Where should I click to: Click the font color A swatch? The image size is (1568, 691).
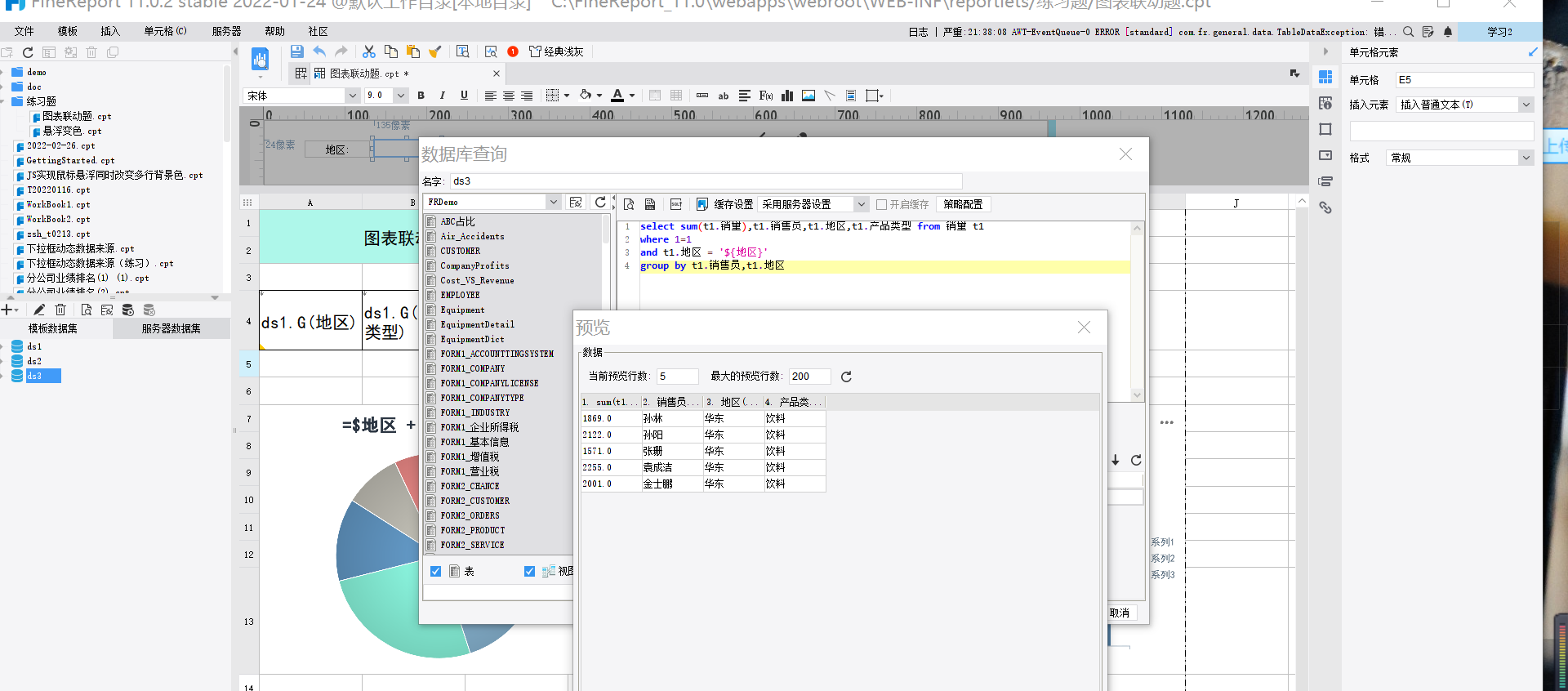[x=617, y=96]
